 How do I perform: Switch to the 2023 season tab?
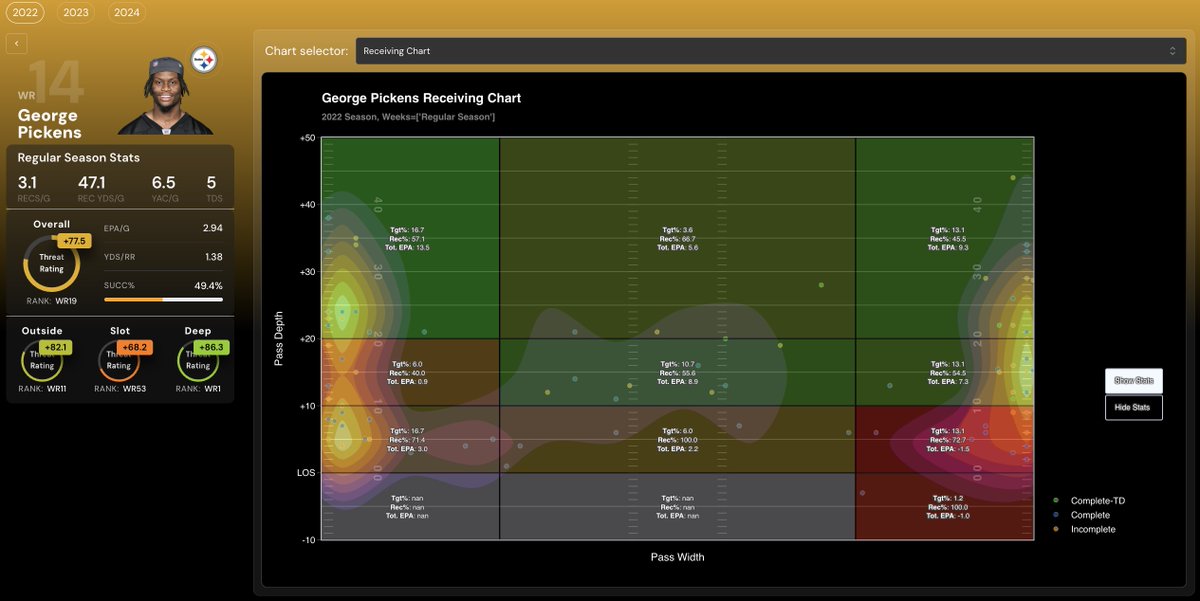click(x=75, y=13)
